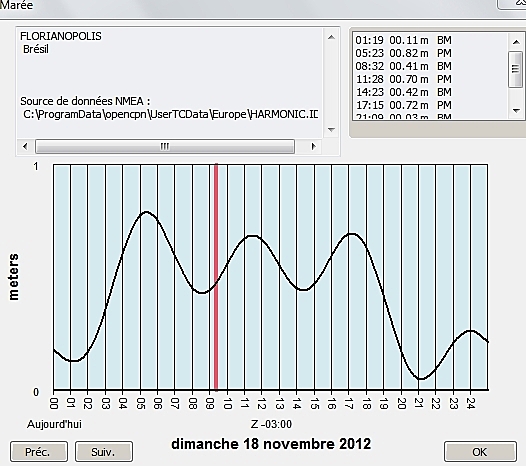Select the 14:23 00.42 m BM tide entry
The height and width of the screenshot is (466, 526).
(x=404, y=92)
